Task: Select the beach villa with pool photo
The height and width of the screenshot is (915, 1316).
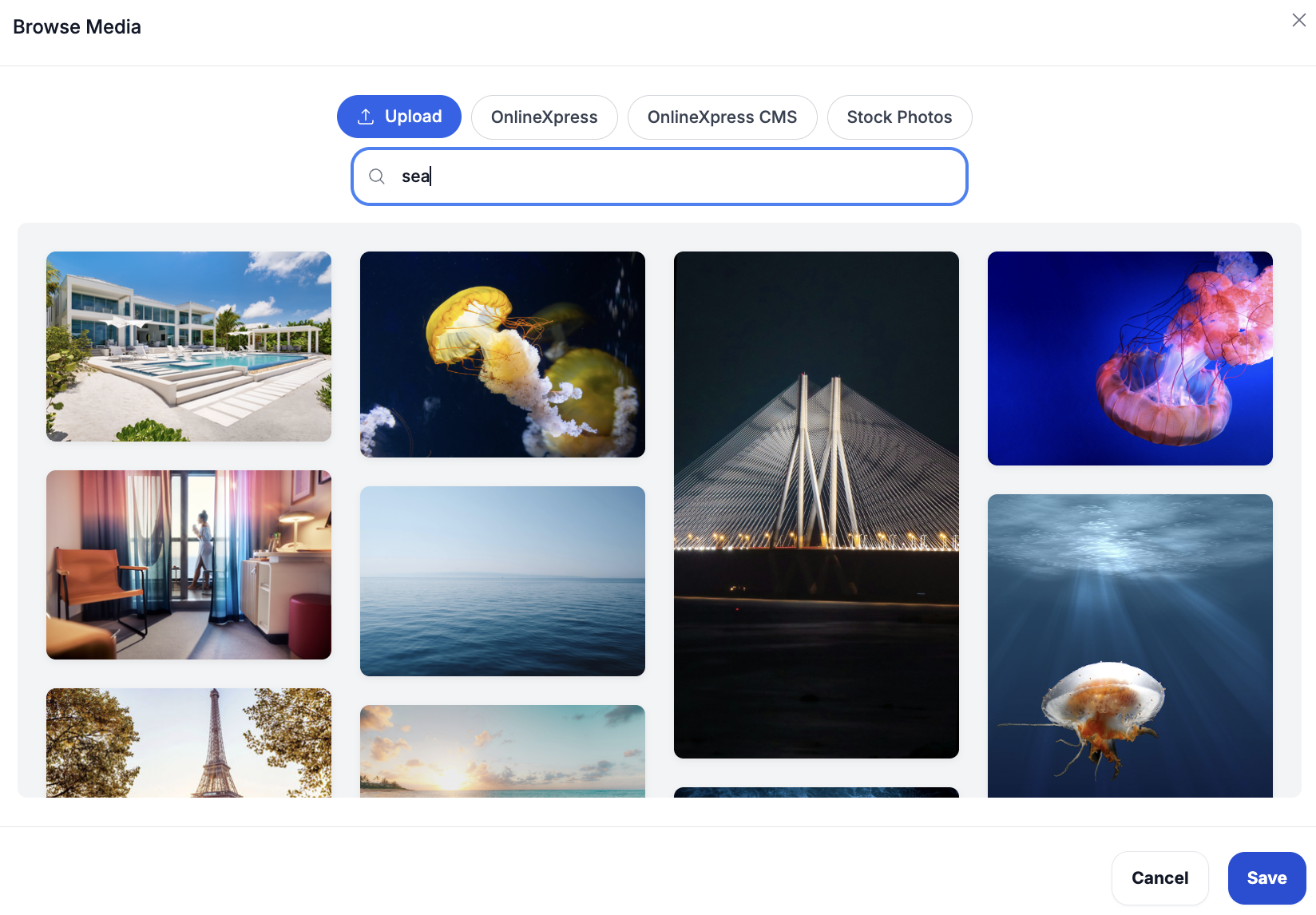Action: tap(188, 347)
